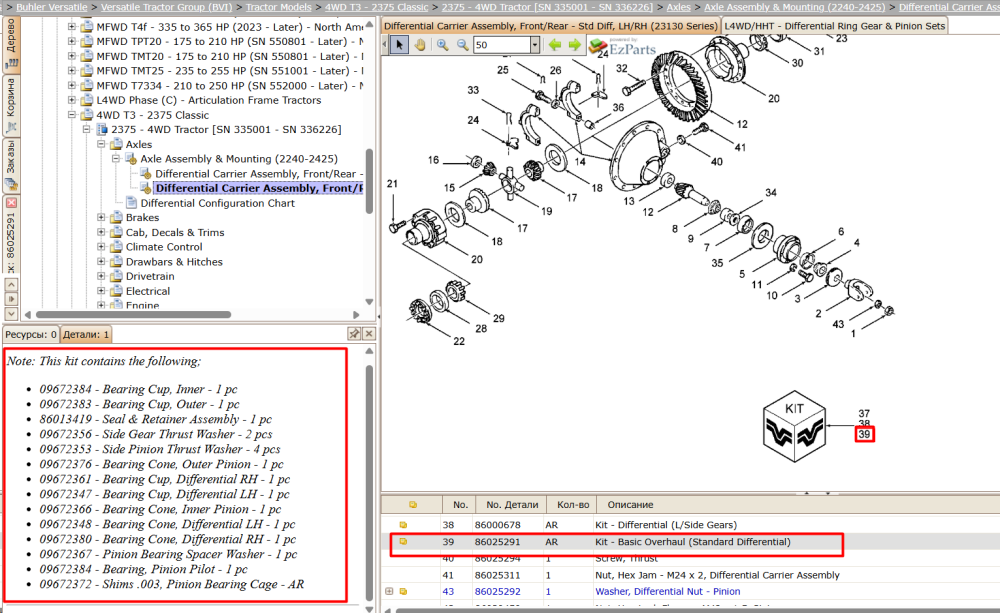The image size is (1000, 613).
Task: Click the note icon in the table header
Action: [413, 505]
